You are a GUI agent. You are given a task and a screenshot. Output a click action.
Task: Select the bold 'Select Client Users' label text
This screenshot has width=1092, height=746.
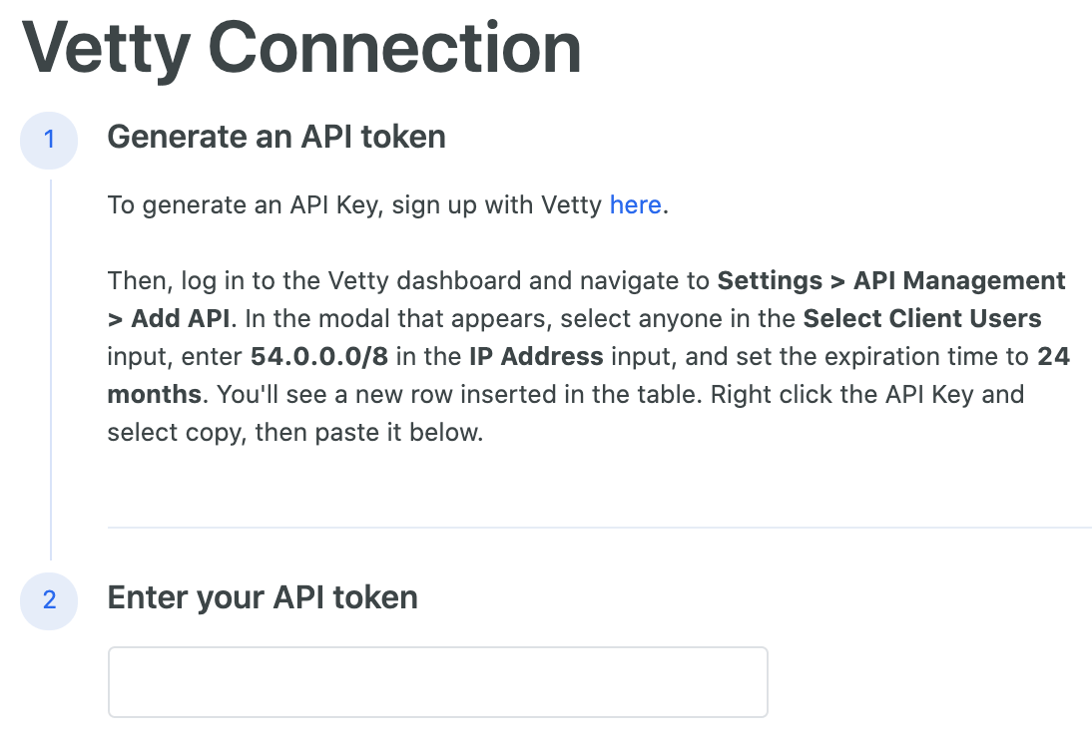tap(923, 317)
